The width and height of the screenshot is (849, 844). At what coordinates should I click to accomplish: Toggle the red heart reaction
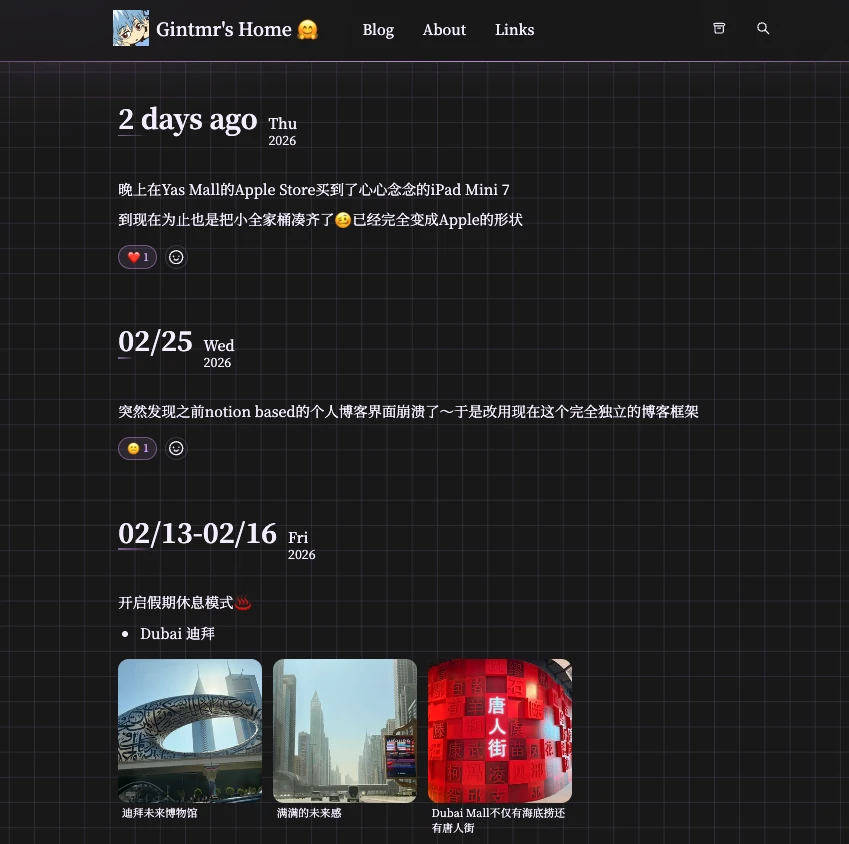[138, 257]
